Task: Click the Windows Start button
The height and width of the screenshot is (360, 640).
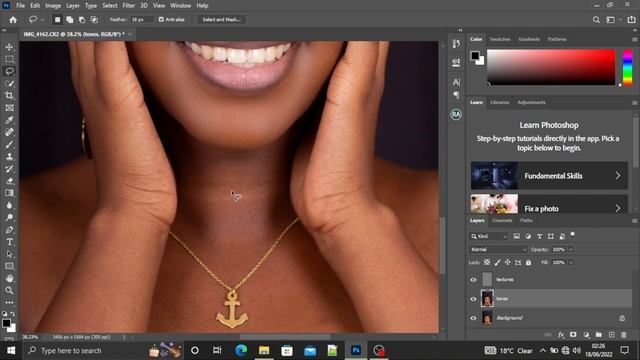Action: point(11,351)
